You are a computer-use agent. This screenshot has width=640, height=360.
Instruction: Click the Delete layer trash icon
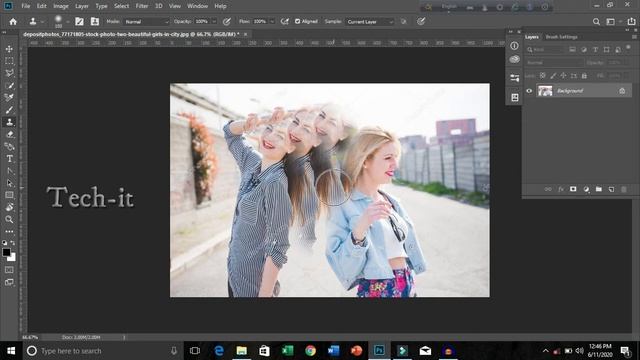(x=623, y=189)
